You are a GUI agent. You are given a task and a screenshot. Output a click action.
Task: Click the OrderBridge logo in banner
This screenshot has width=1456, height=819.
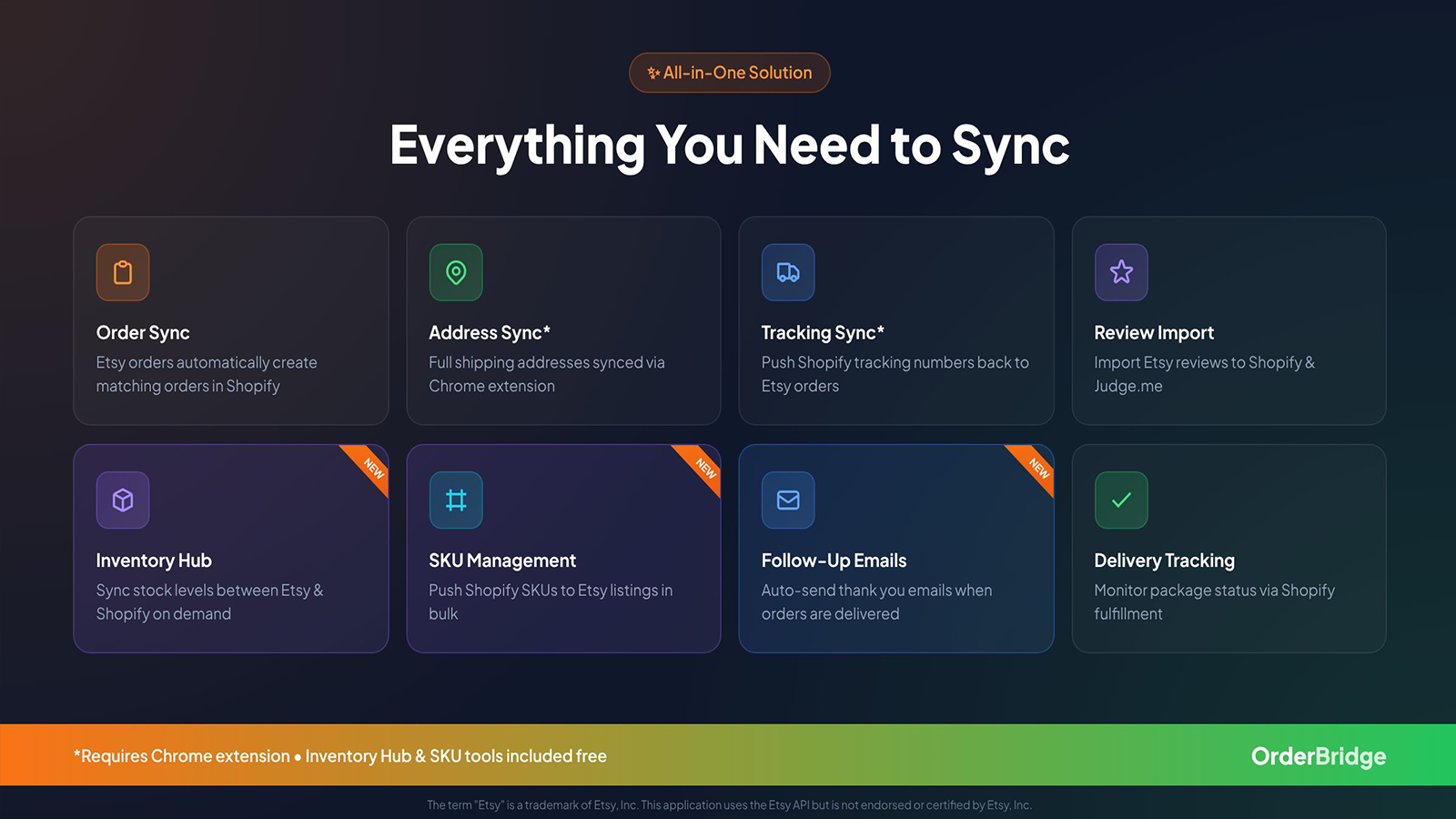pyautogui.click(x=1319, y=756)
